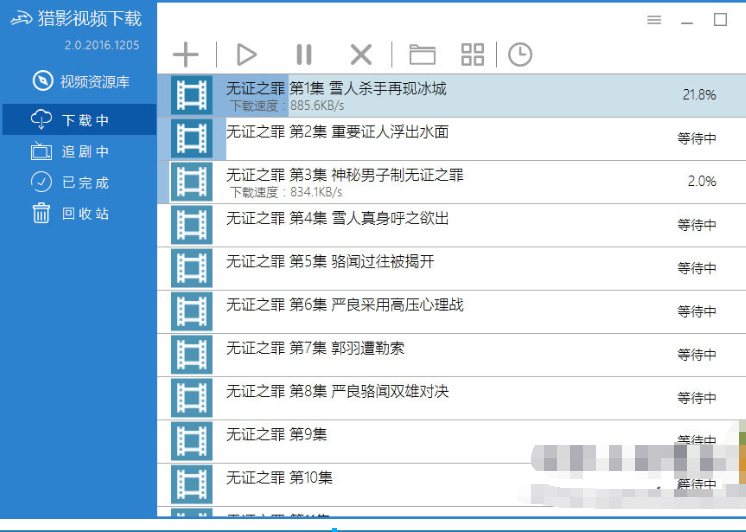The width and height of the screenshot is (746, 532).
Task: Pause downloads with the pause icon
Action: [304, 55]
